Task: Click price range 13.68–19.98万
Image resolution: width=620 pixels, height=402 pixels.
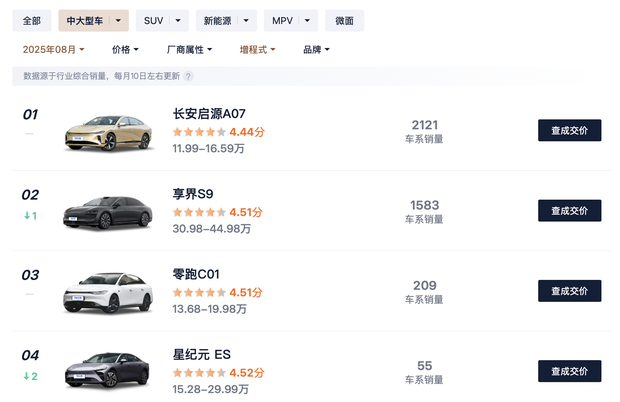Action: [210, 309]
